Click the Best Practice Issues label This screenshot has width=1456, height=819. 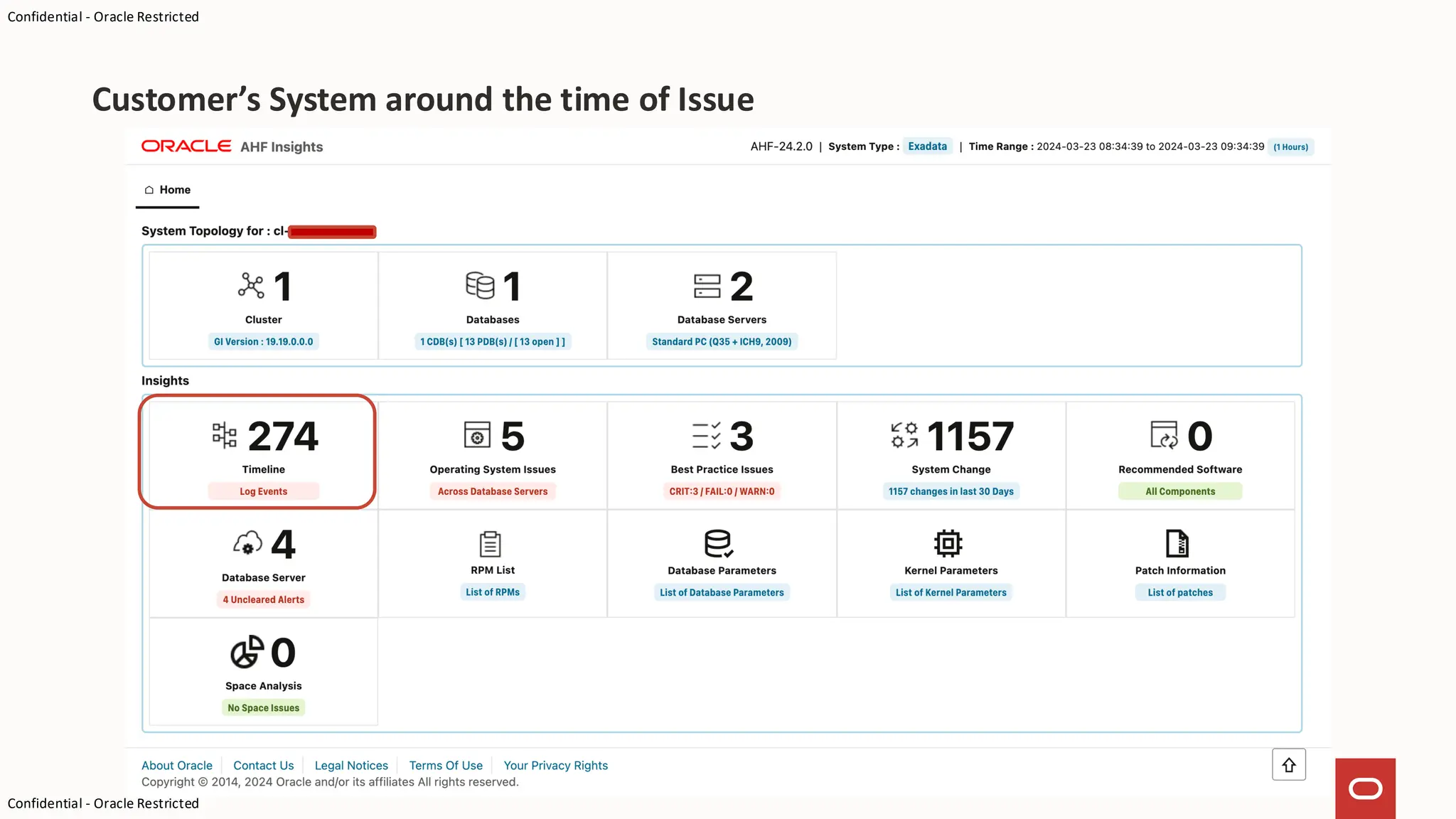pyautogui.click(x=722, y=469)
